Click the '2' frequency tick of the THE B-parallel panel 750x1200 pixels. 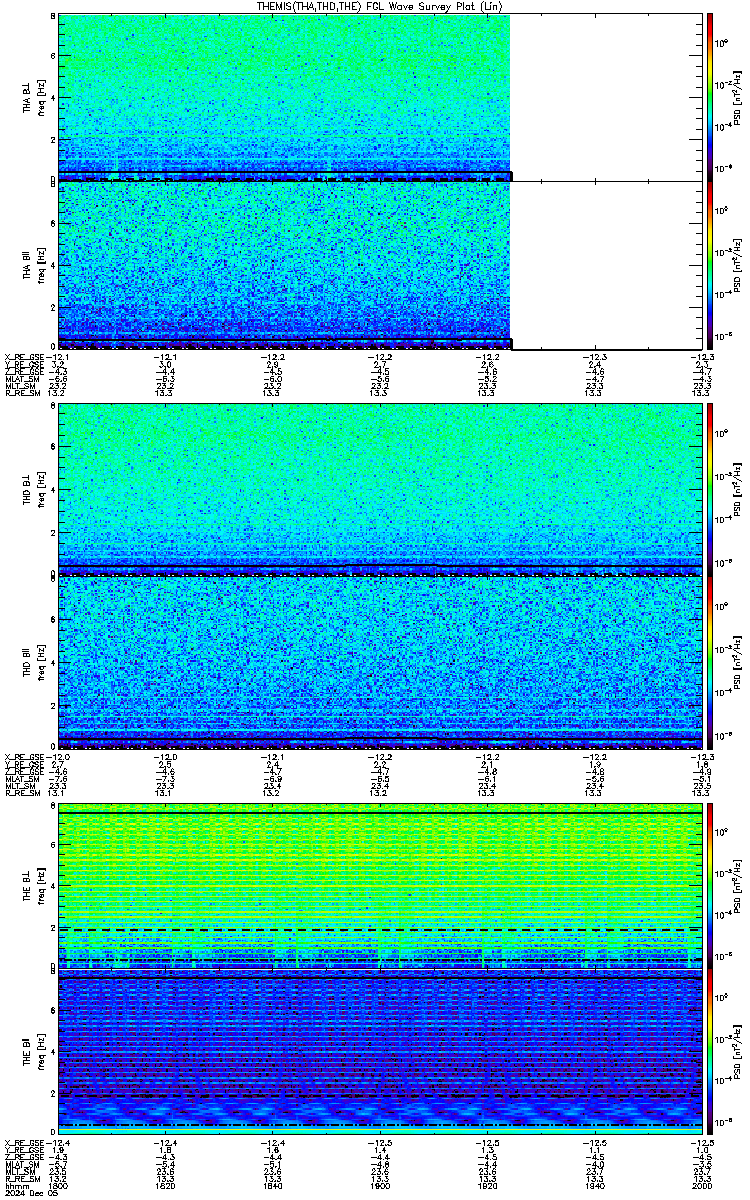coord(52,1092)
